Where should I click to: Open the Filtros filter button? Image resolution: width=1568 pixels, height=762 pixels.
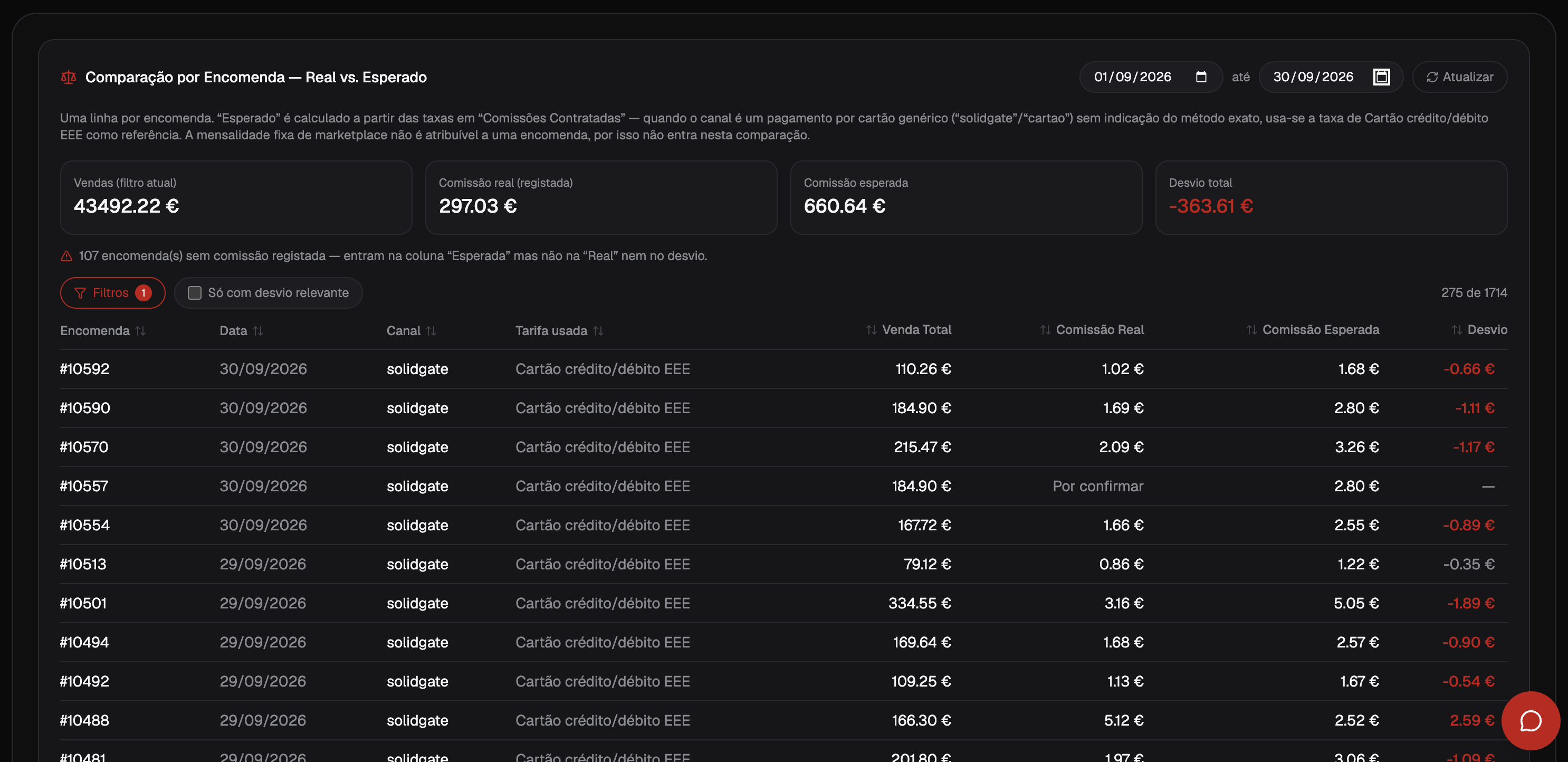point(112,293)
